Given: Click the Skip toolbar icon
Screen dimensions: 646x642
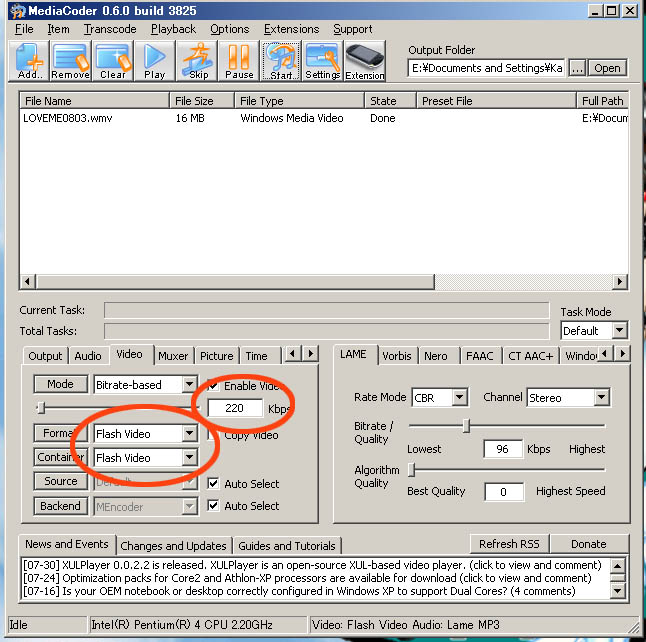Looking at the screenshot, I should tap(197, 61).
